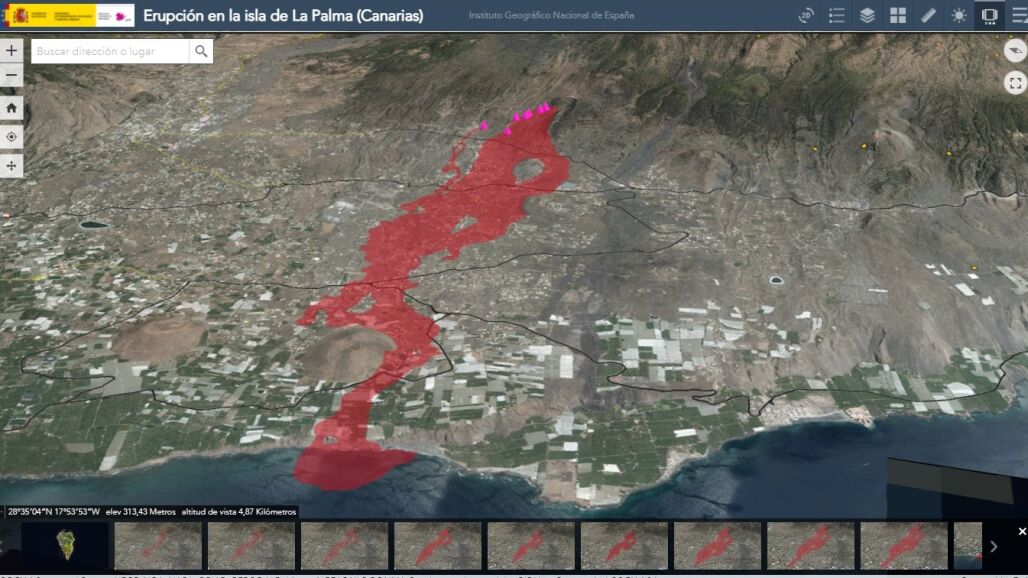Zoom out with the minus button
This screenshot has height=578, width=1028.
12,76
